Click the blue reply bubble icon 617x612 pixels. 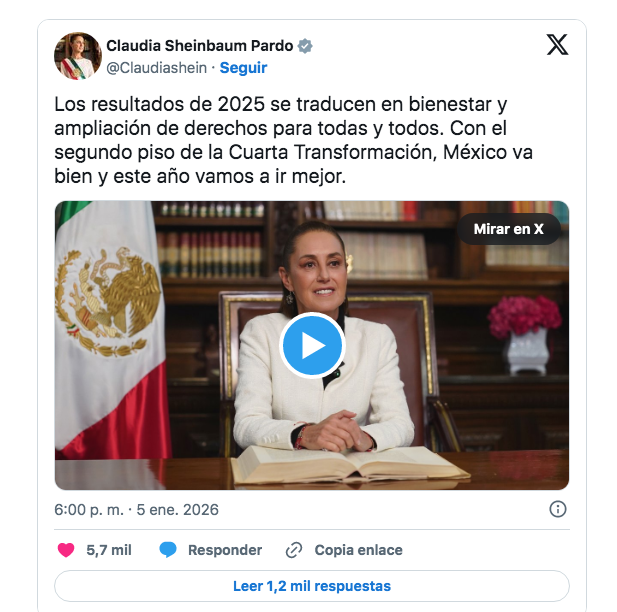click(x=168, y=550)
